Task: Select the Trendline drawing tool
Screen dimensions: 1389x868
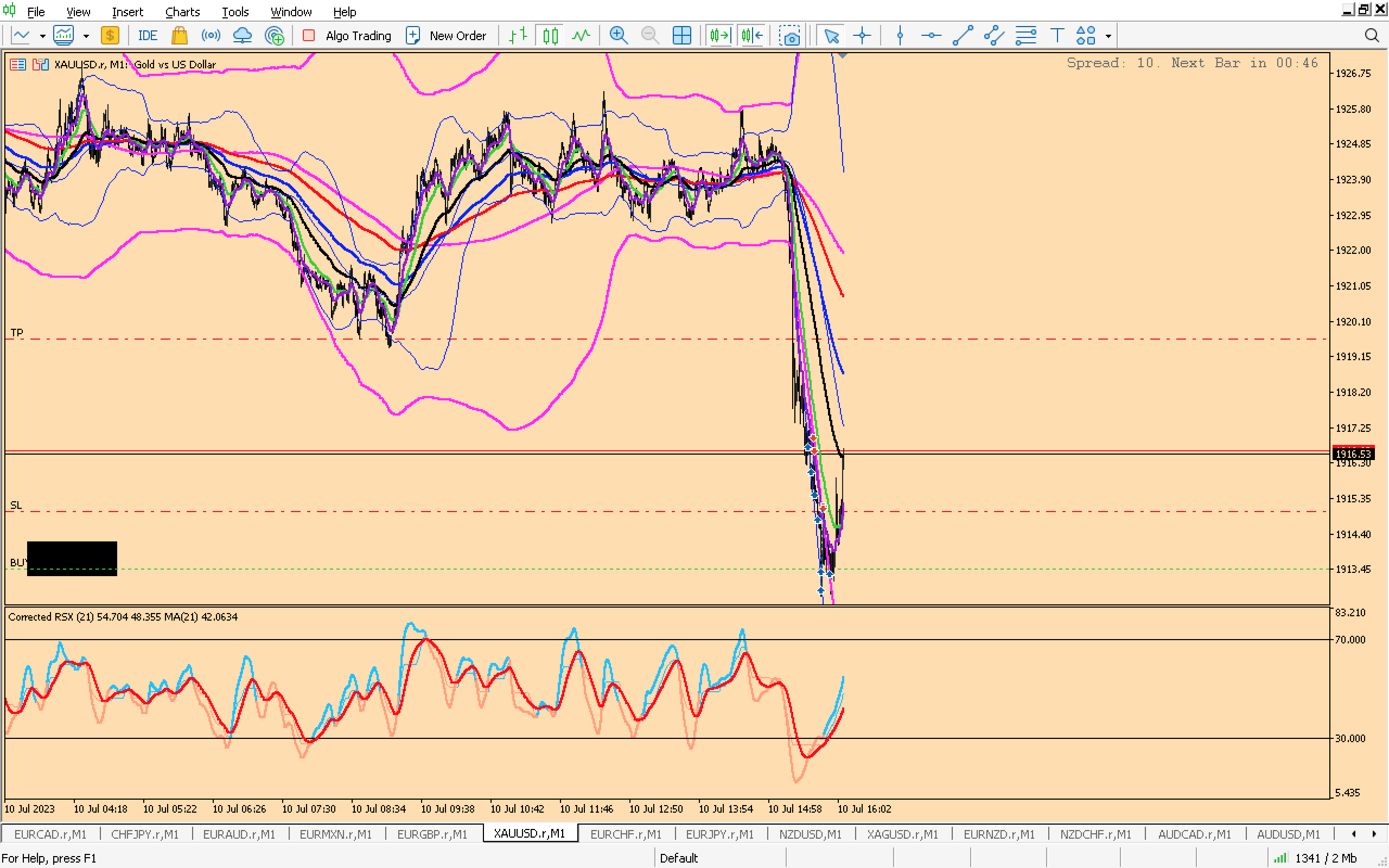Action: (963, 36)
